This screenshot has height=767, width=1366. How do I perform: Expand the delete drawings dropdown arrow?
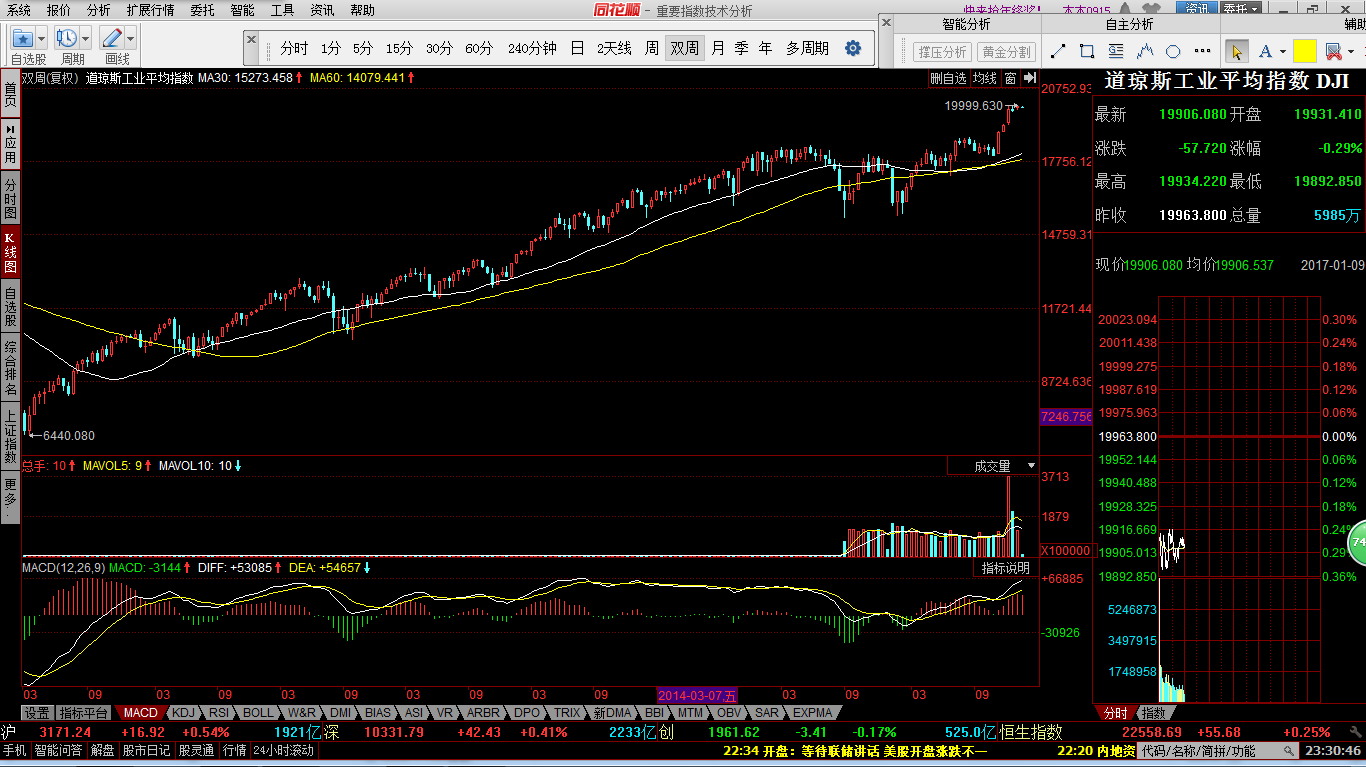[1349, 51]
